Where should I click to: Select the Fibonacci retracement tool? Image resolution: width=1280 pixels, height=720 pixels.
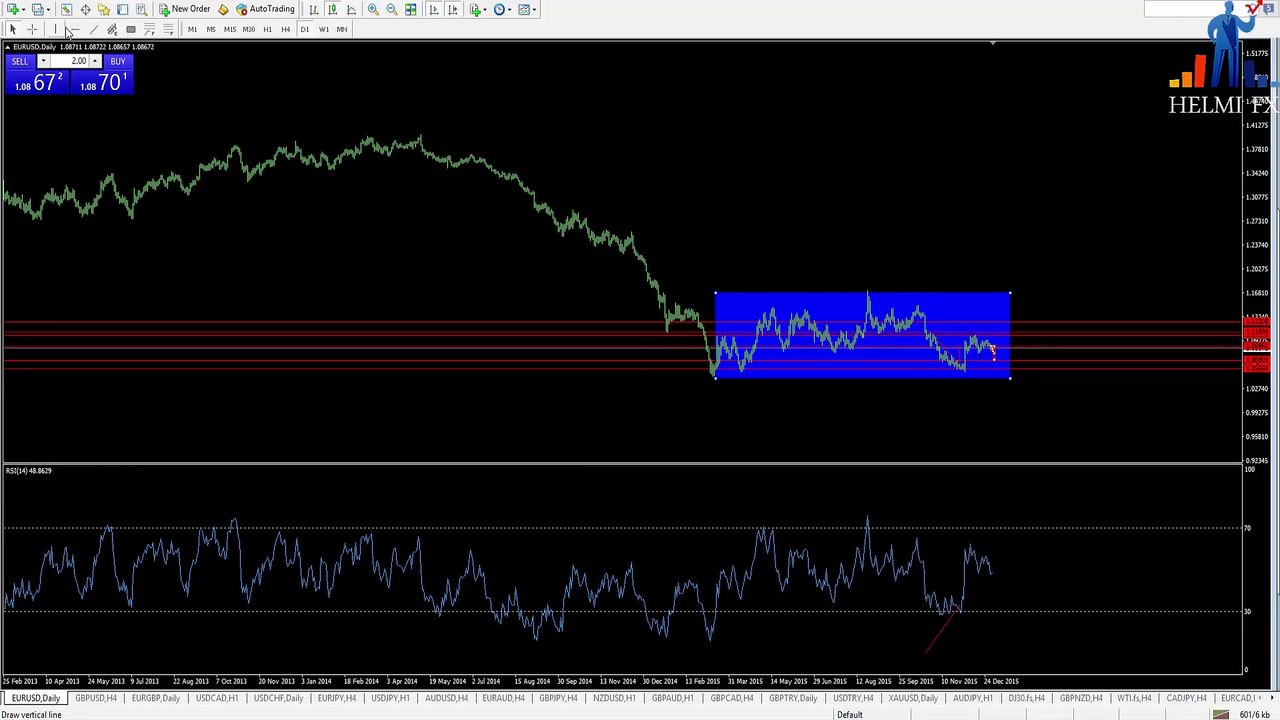click(x=149, y=29)
